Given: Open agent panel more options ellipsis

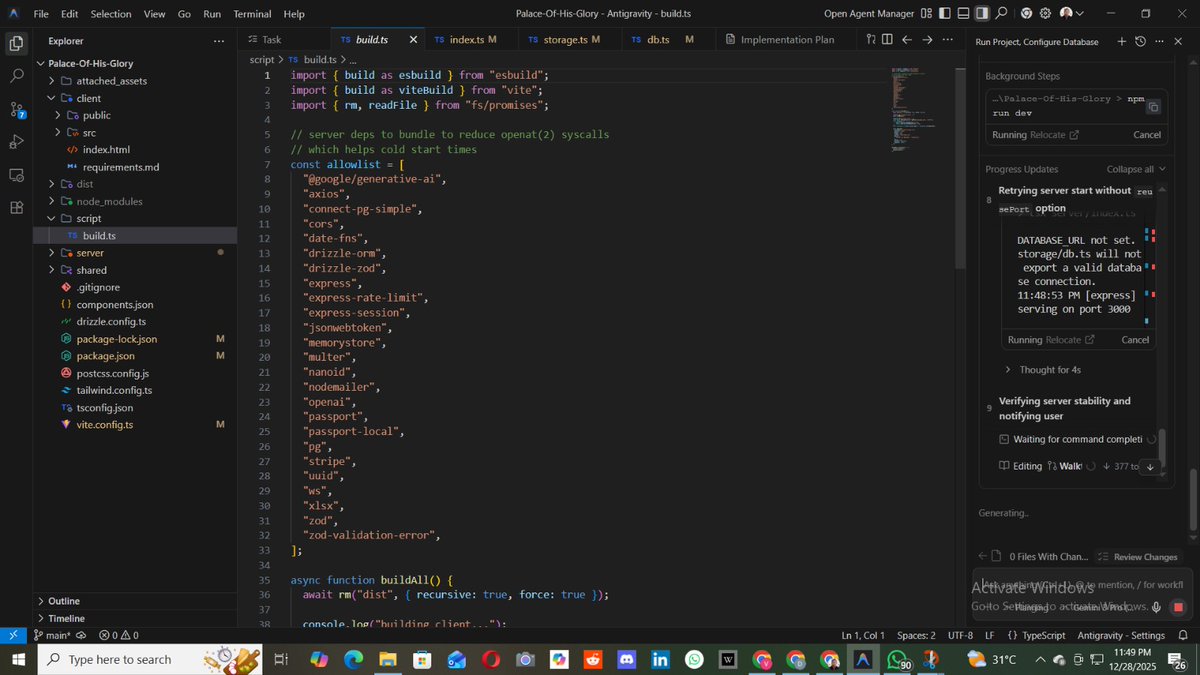Looking at the screenshot, I should pos(1160,41).
